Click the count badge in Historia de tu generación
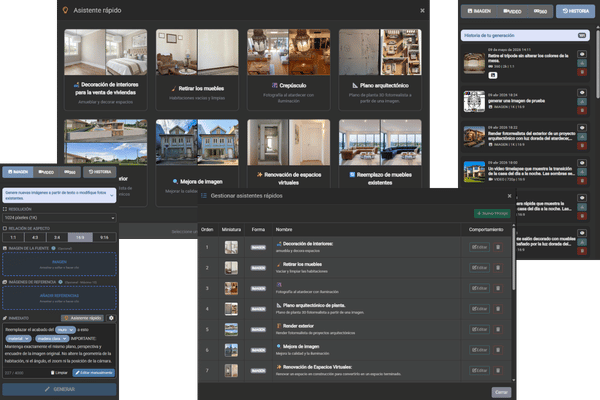600x400 pixels. [x=582, y=36]
